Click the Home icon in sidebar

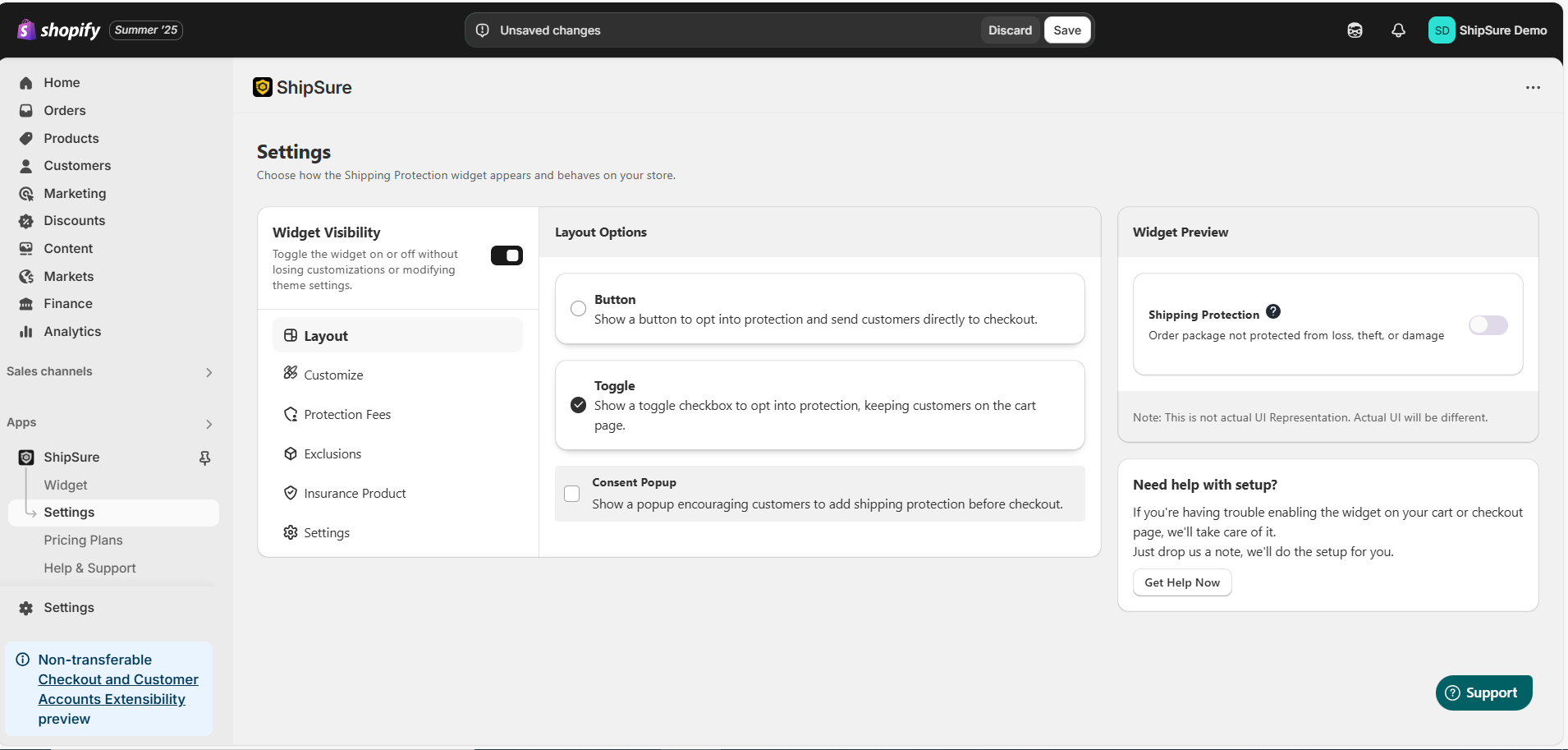coord(26,83)
